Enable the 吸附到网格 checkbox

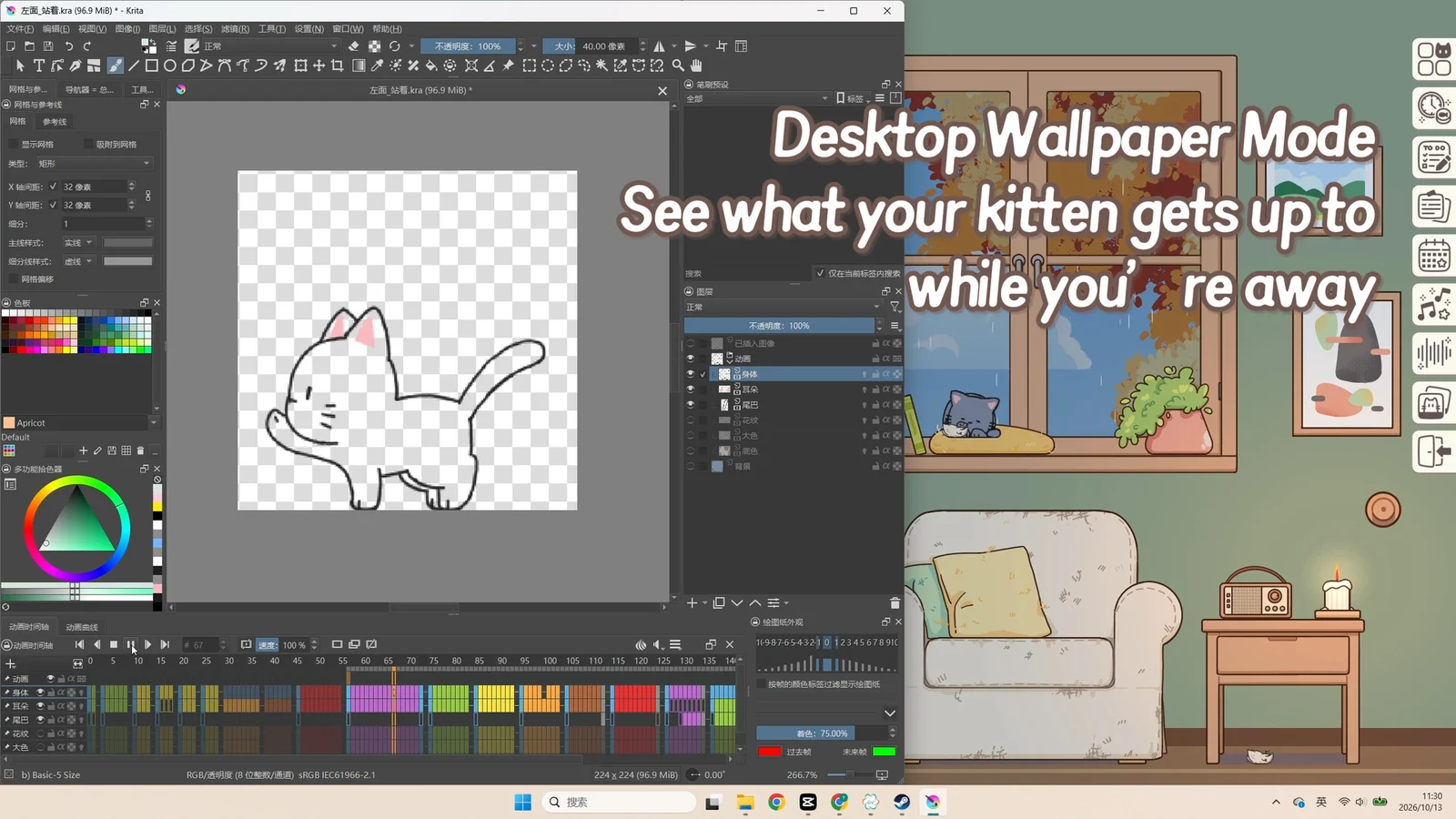point(88,144)
